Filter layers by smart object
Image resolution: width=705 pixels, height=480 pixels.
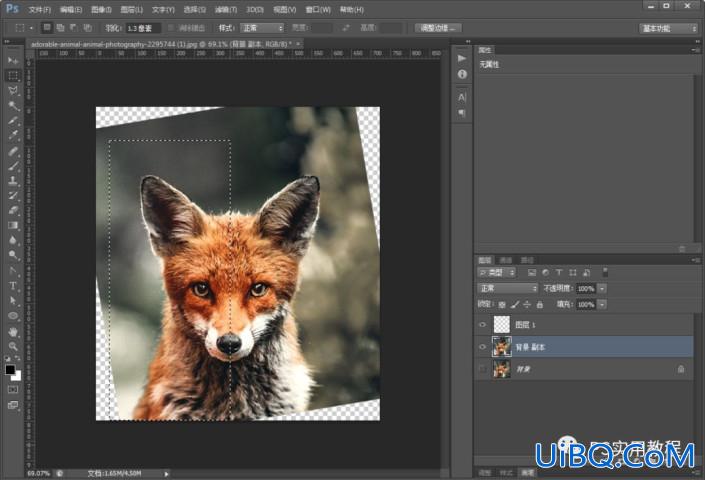pyautogui.click(x=586, y=272)
